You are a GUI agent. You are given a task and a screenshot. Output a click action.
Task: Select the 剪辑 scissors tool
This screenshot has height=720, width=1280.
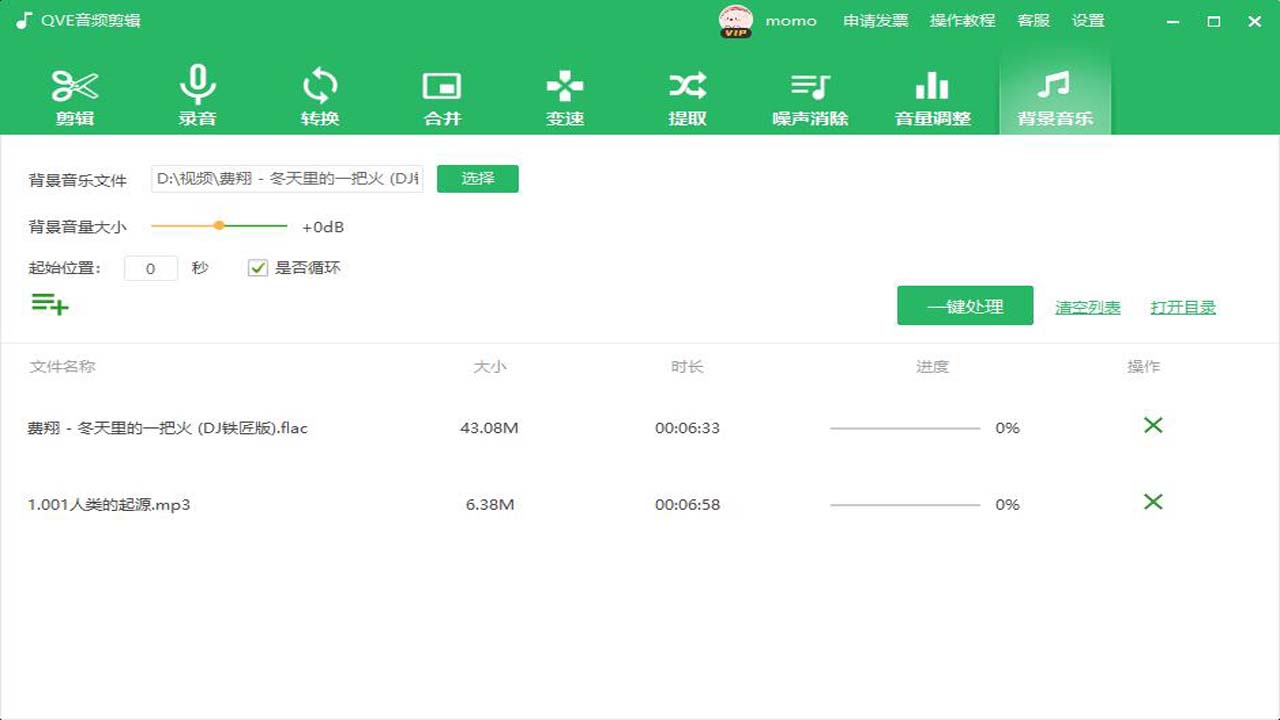tap(75, 92)
